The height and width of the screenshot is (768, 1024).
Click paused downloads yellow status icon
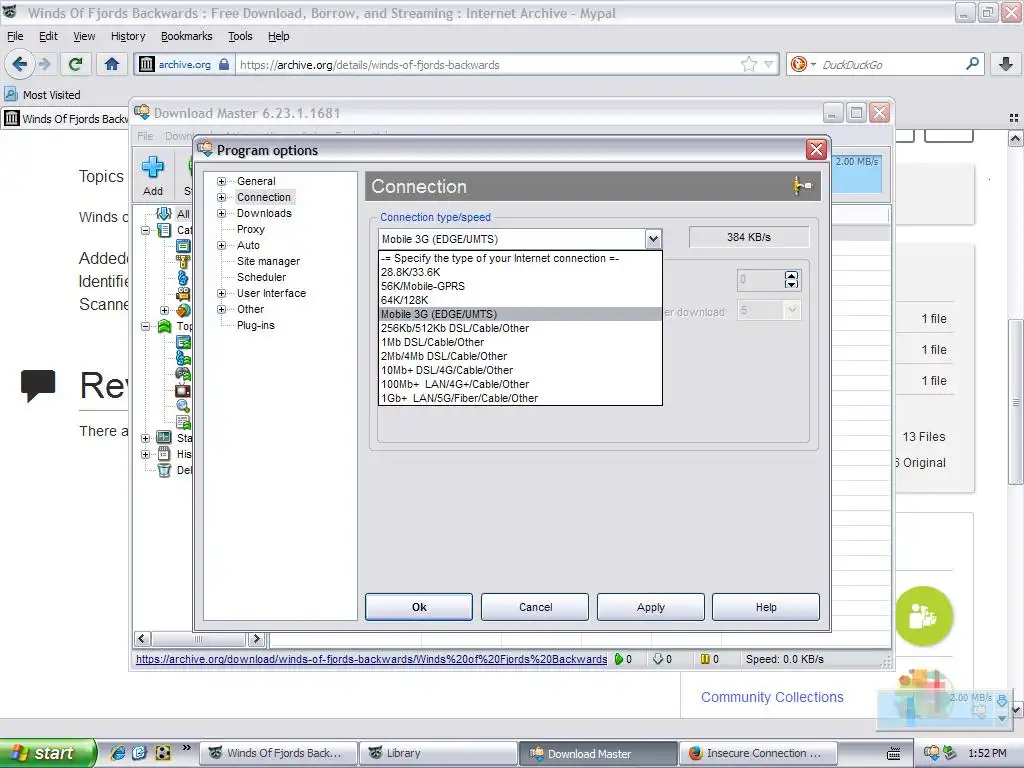coord(705,660)
